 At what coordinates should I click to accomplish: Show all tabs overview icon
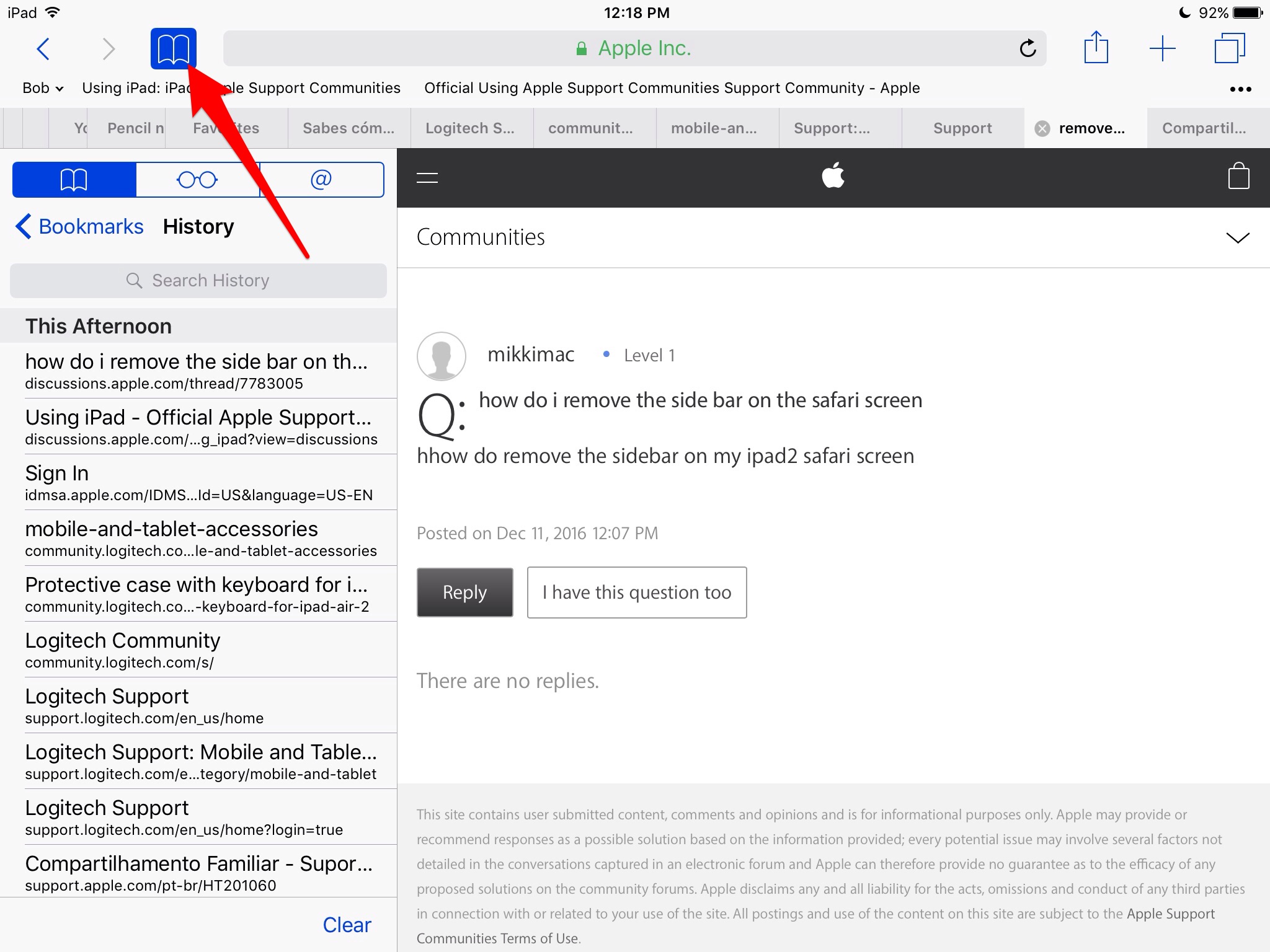click(1229, 48)
